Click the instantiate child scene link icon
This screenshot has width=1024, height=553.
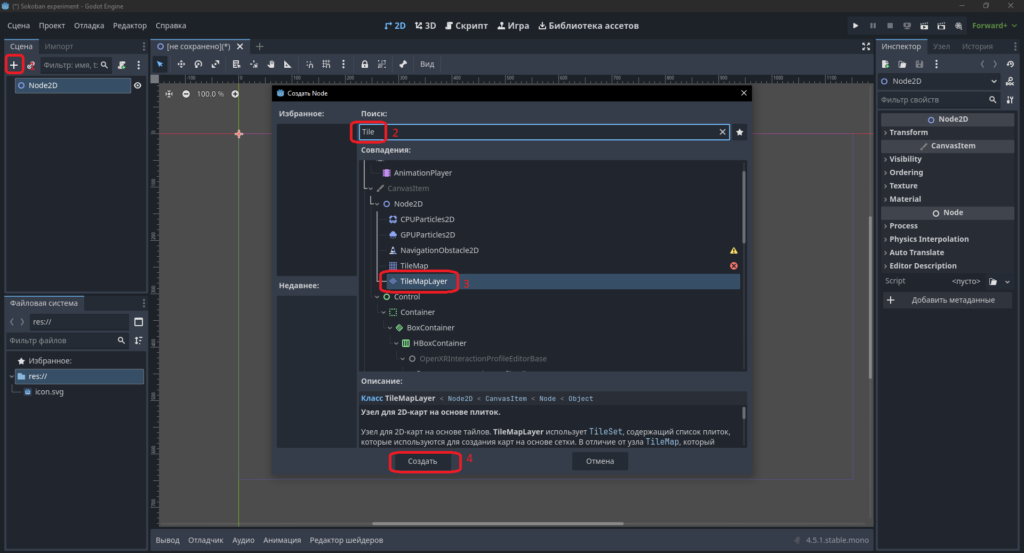[x=30, y=65]
